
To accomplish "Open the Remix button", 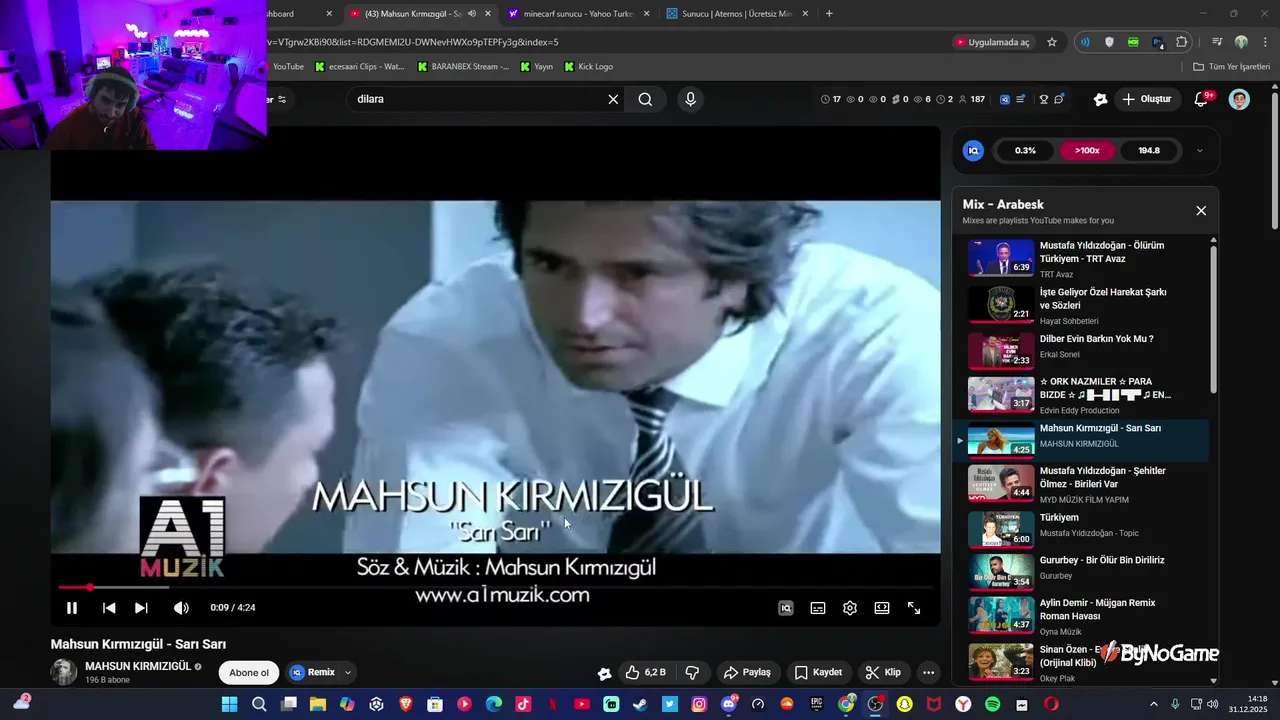I will (x=312, y=673).
